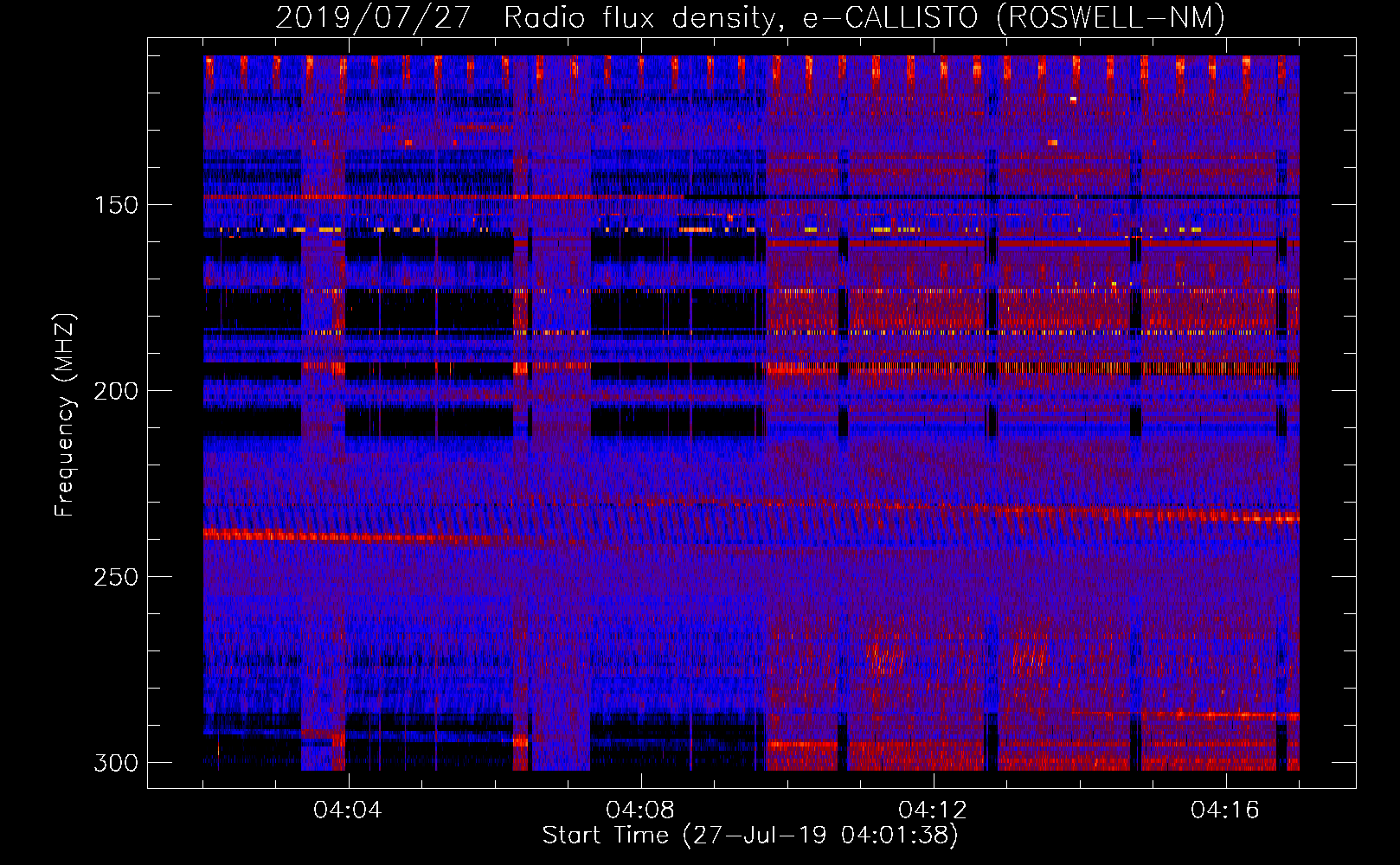Click the 04:08 time tick label

640,811
